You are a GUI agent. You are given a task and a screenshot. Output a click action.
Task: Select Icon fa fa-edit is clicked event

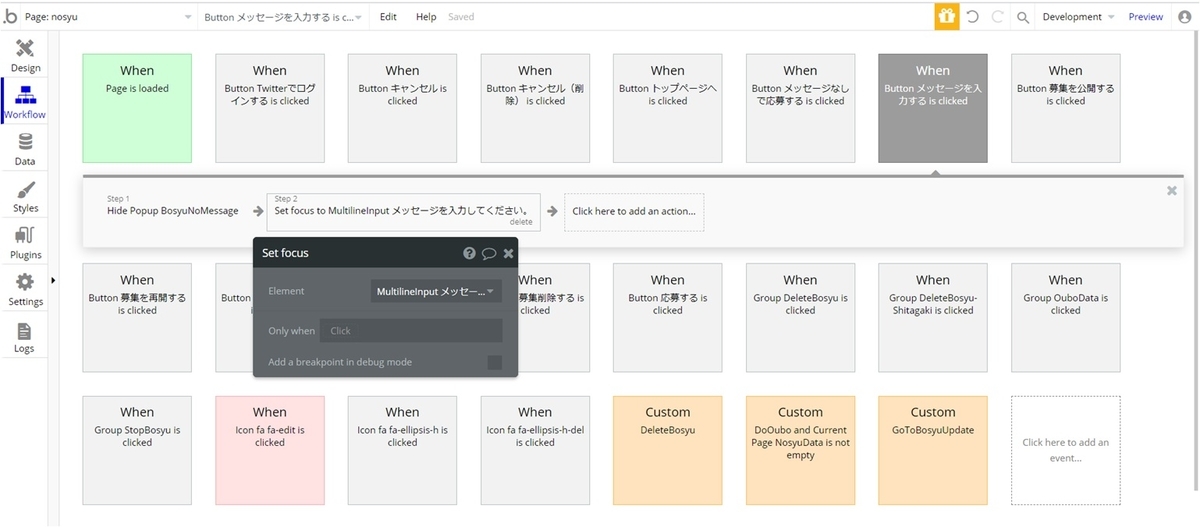click(270, 450)
